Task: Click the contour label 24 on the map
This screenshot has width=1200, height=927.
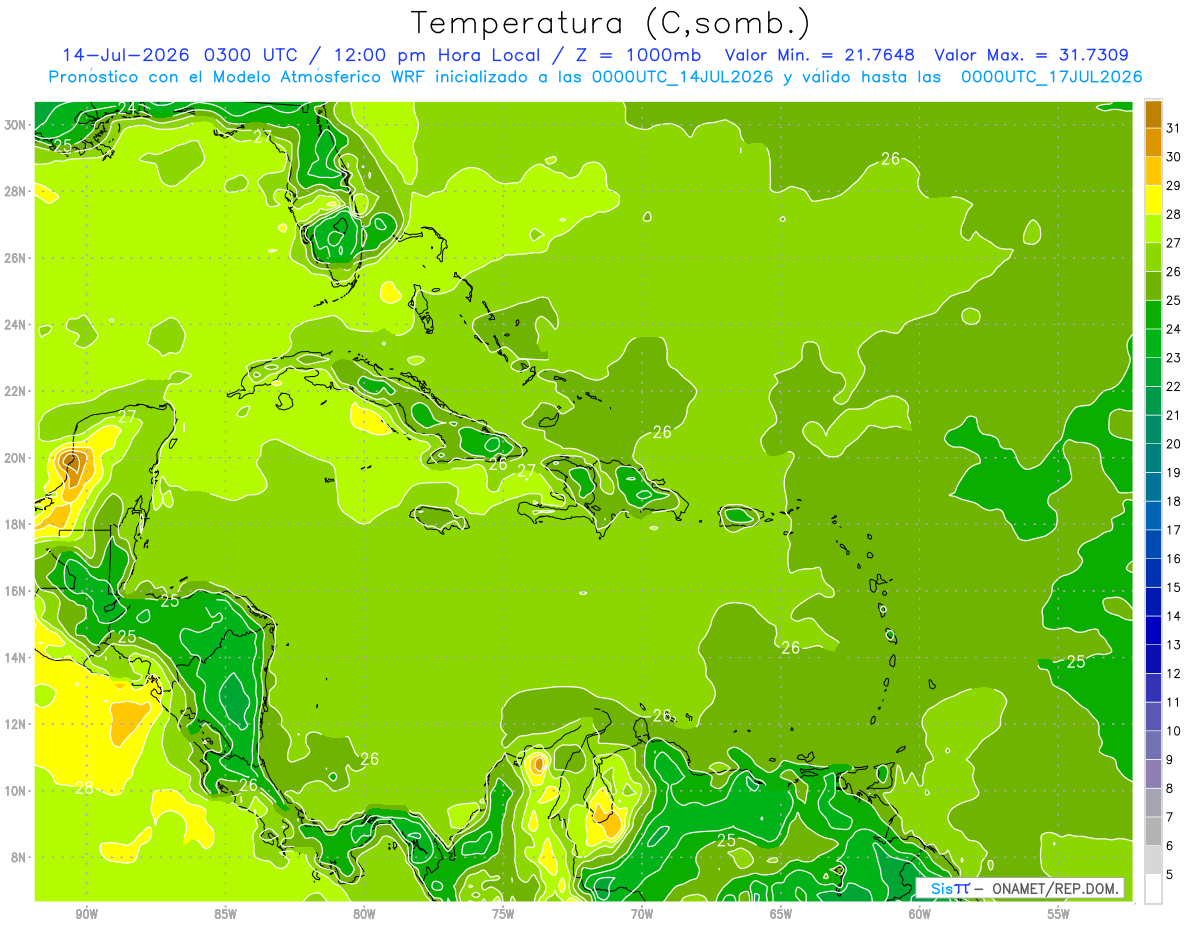Action: [127, 108]
